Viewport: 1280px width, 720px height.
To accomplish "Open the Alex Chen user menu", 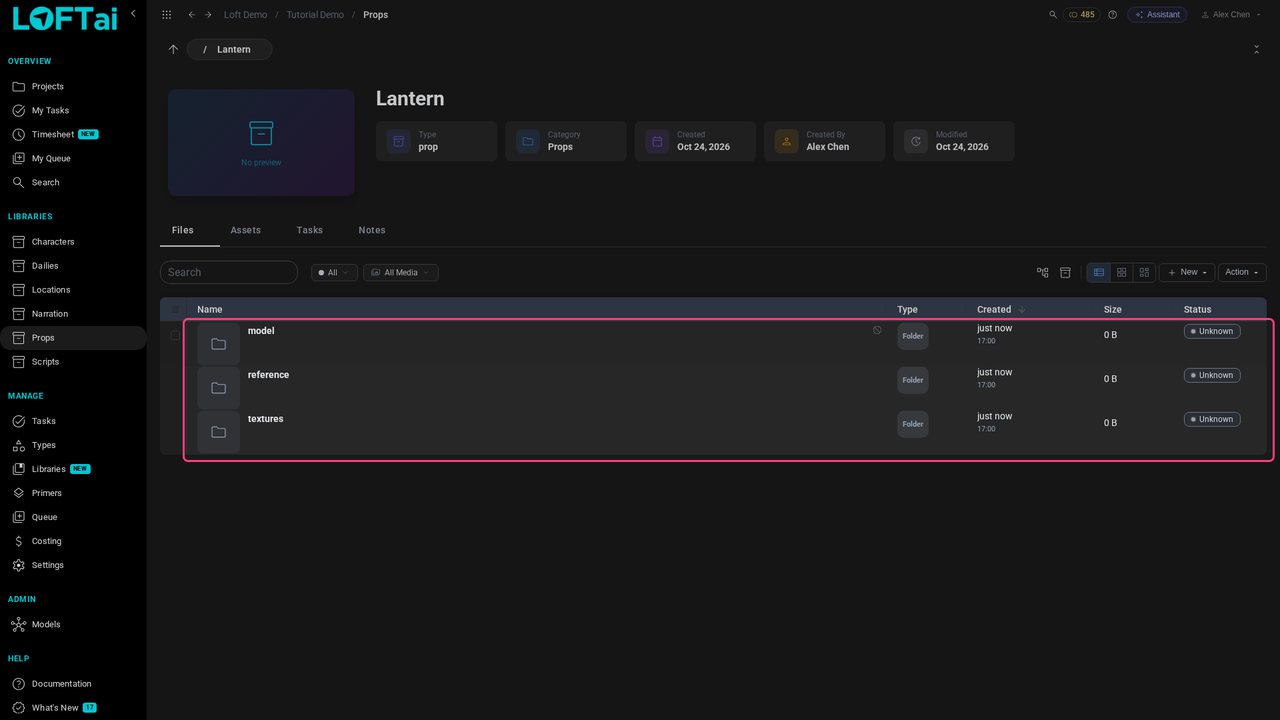I will [1230, 15].
